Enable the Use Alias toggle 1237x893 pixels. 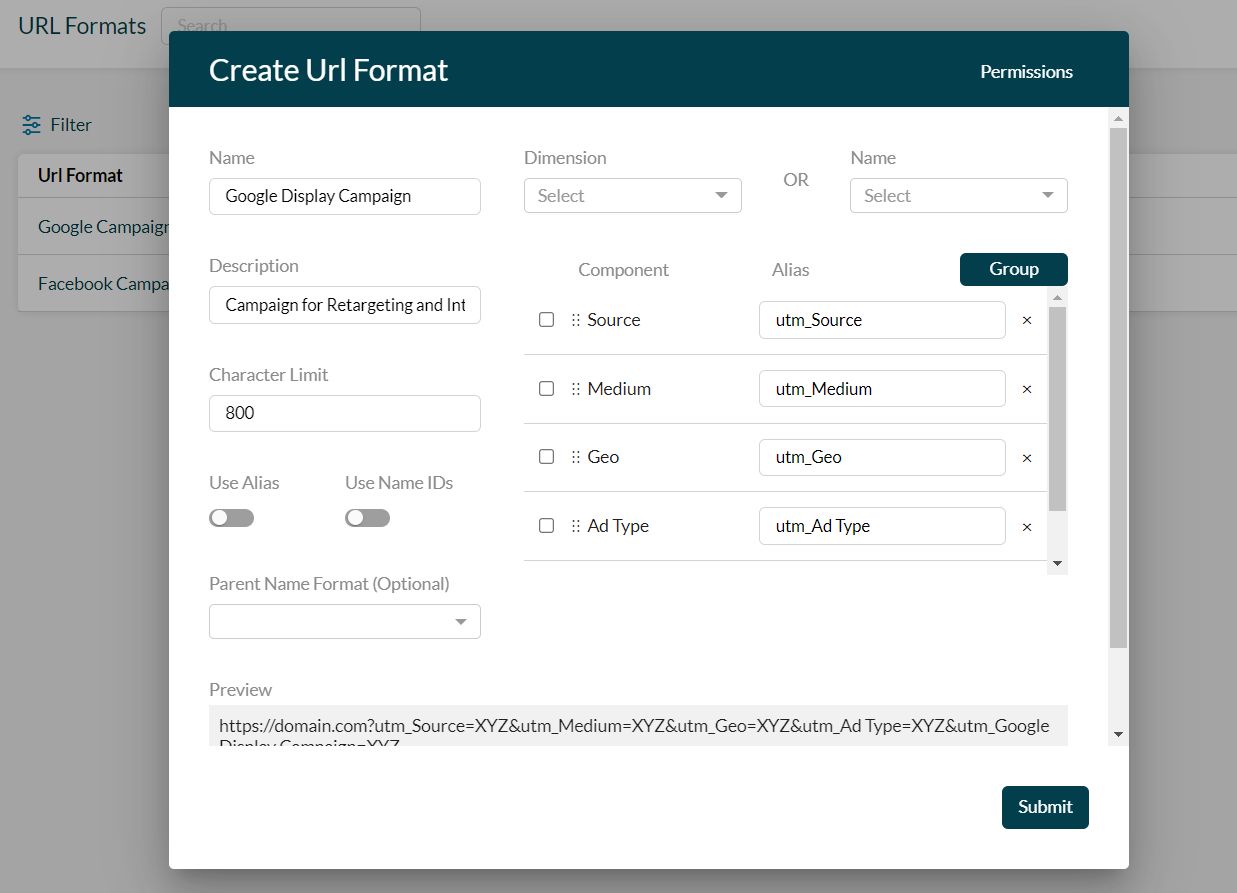(231, 517)
